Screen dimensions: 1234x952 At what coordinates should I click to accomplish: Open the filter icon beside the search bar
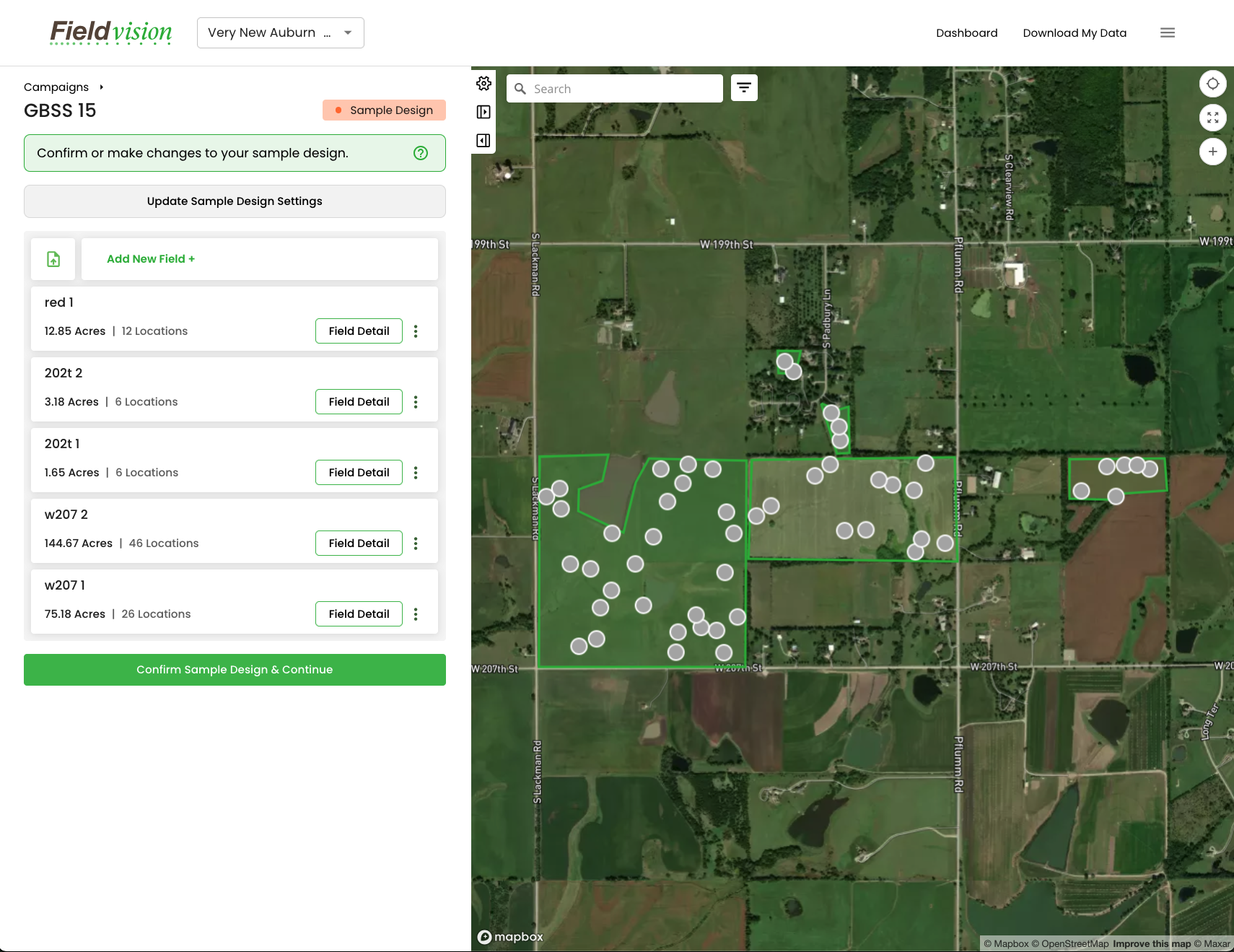744,87
